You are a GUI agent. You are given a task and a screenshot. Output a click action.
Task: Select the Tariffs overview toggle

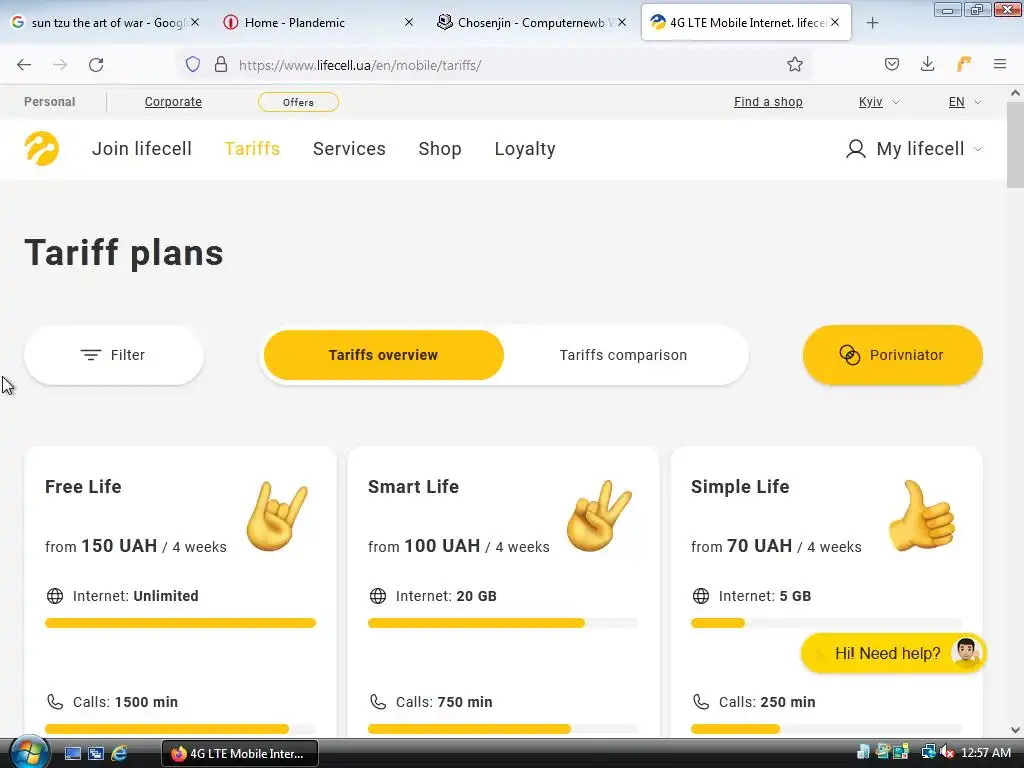(383, 355)
